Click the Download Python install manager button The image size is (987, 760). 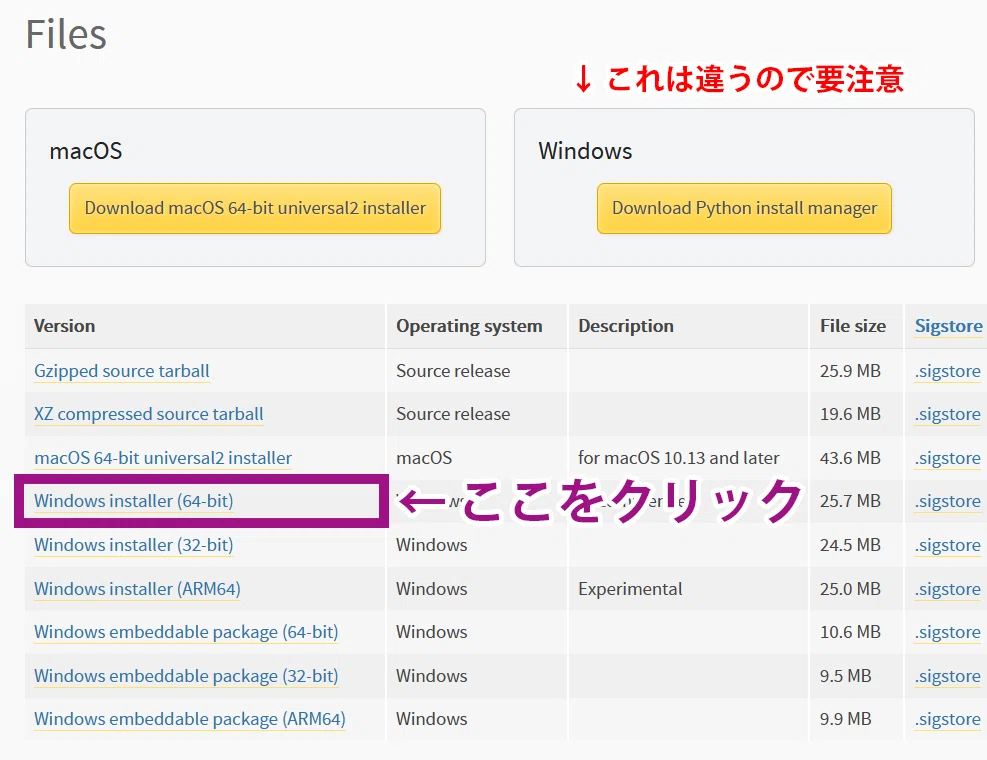point(744,208)
